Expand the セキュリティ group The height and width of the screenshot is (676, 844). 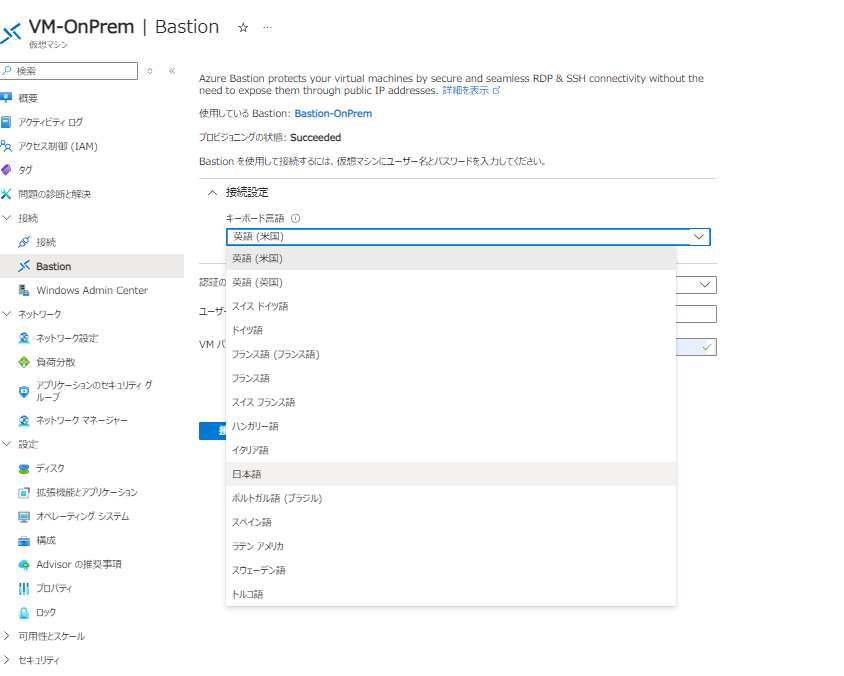[x=6, y=660]
